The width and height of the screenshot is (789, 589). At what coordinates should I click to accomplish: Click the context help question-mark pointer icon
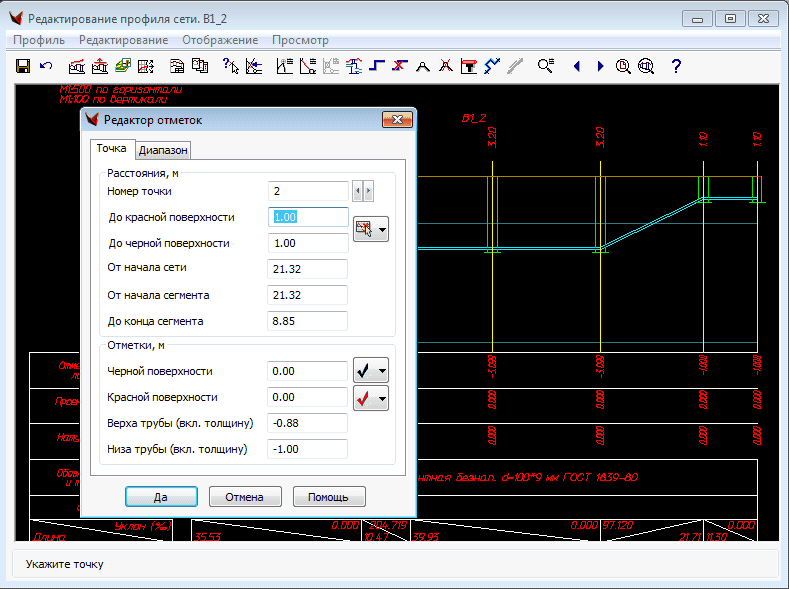click(230, 67)
